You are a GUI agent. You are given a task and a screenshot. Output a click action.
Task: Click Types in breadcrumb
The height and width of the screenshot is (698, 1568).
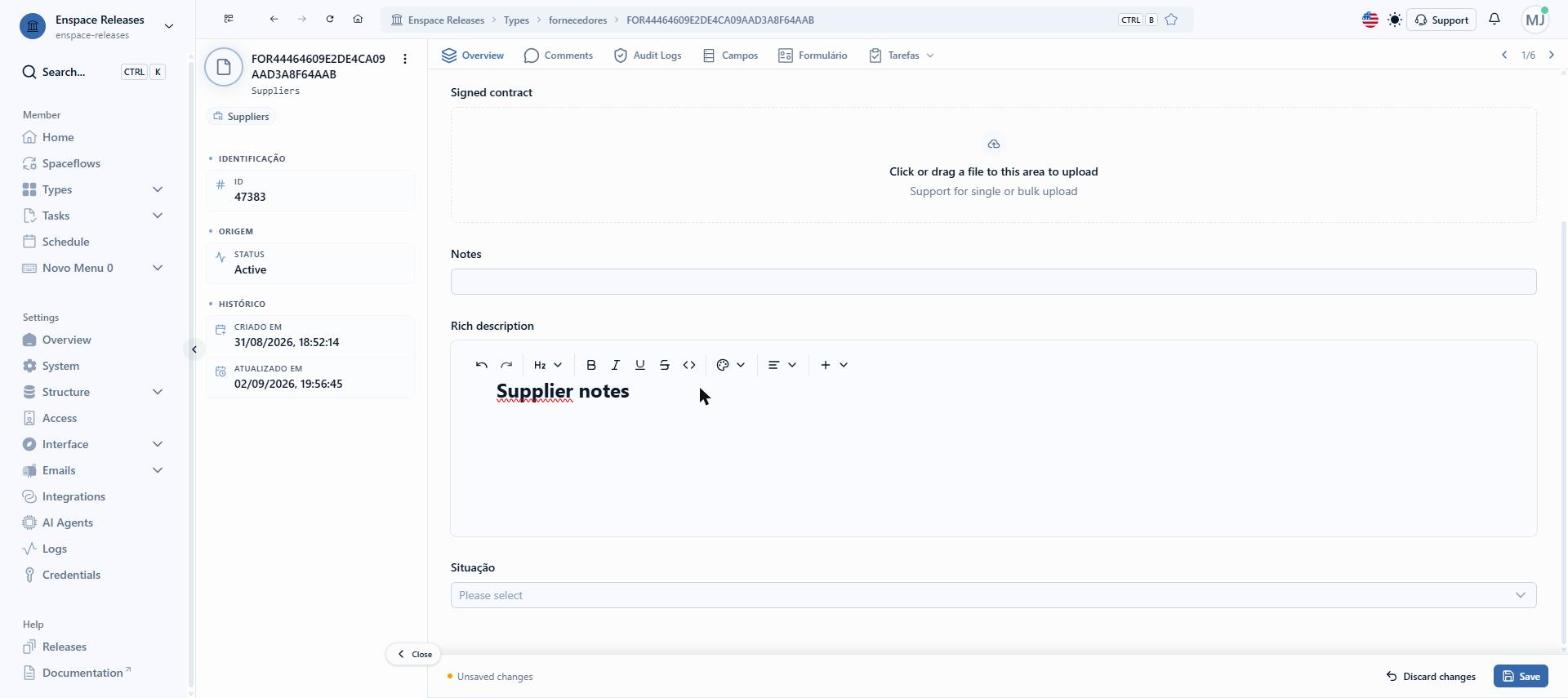[x=516, y=20]
